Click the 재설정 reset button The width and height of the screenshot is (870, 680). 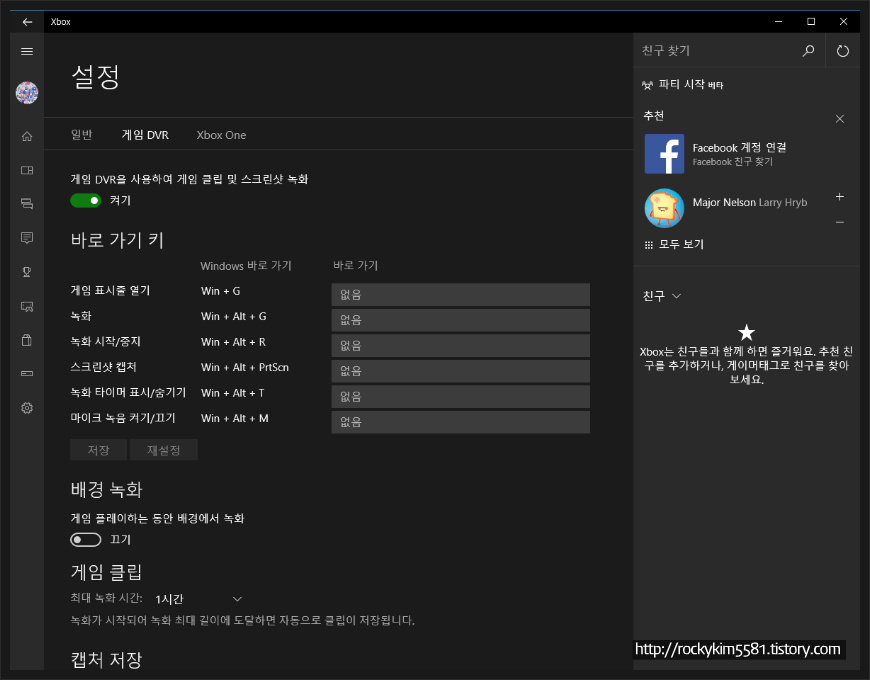[x=164, y=450]
